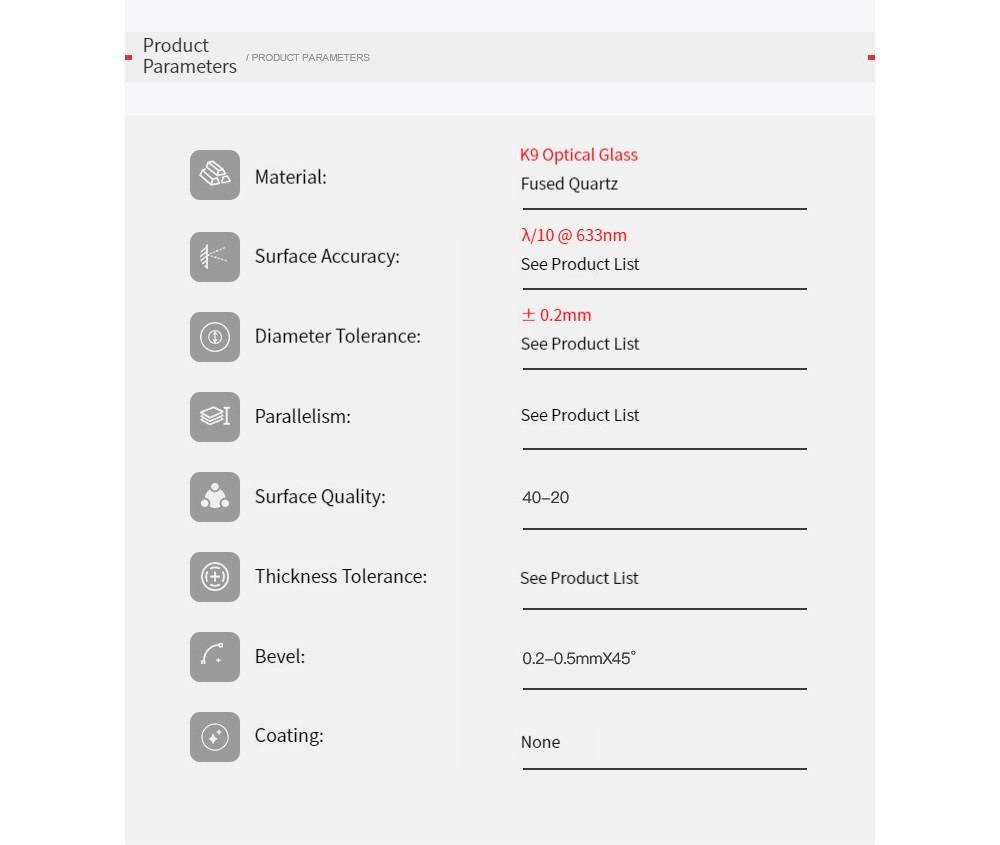Click the Material icon with stacked bars
The image size is (1000, 845).
click(x=215, y=175)
